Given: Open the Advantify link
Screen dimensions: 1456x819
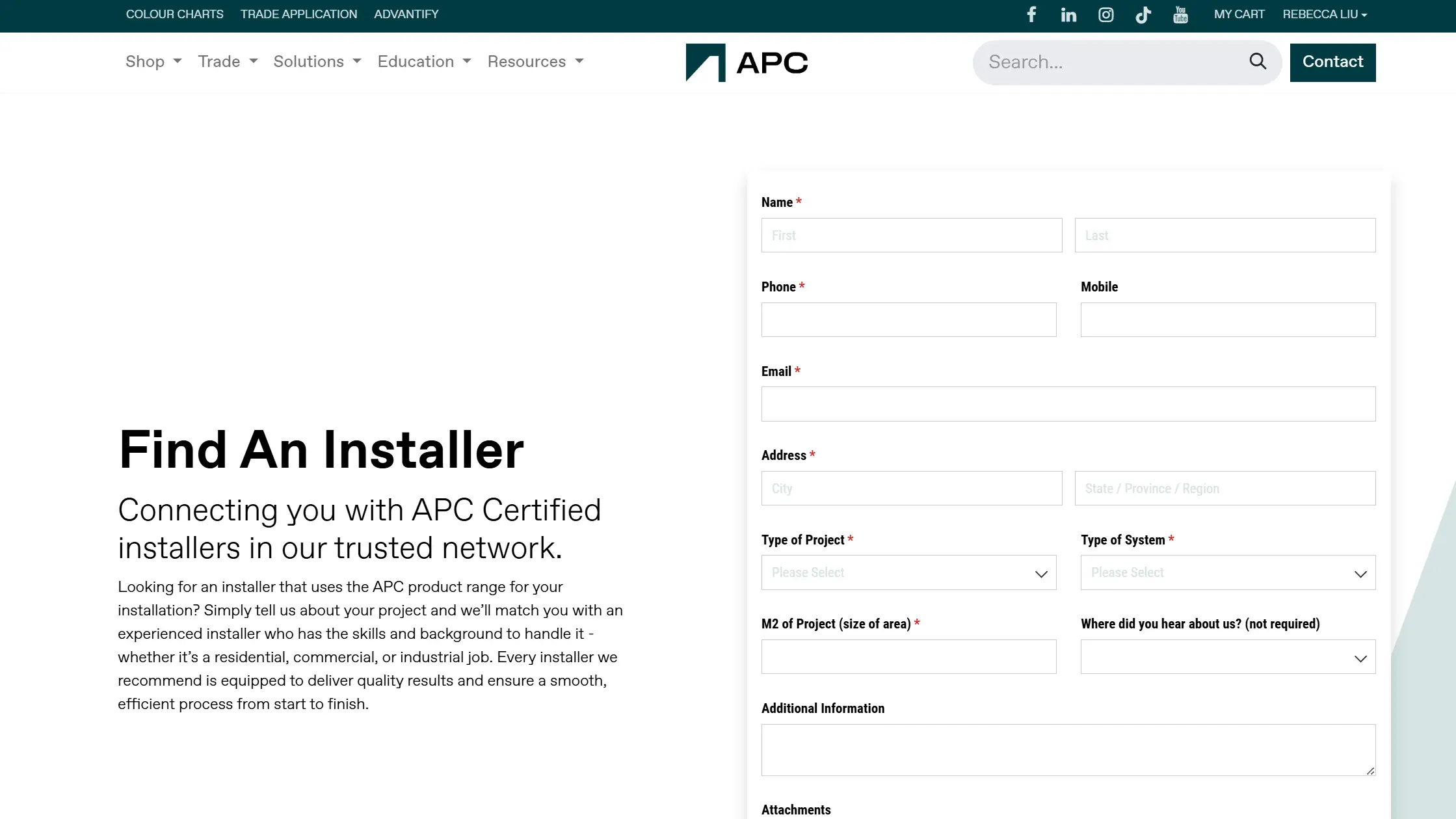Looking at the screenshot, I should (406, 14).
